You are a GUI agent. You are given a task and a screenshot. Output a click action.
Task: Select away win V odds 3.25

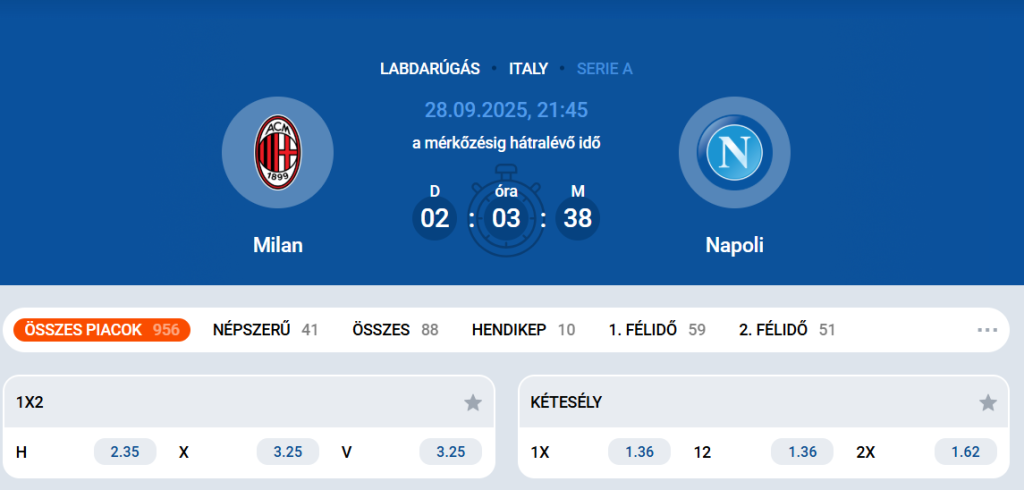coord(451,452)
